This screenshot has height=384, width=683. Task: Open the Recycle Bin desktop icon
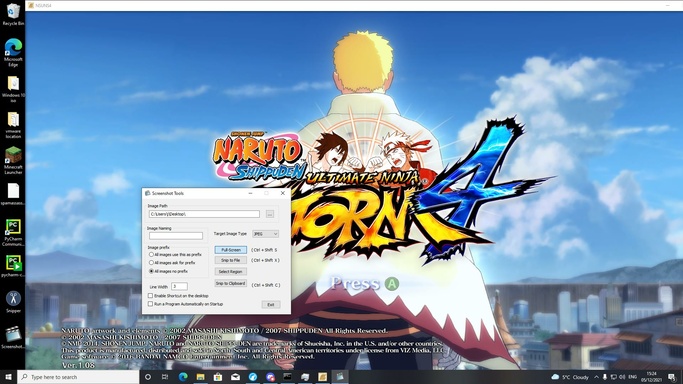(13, 14)
